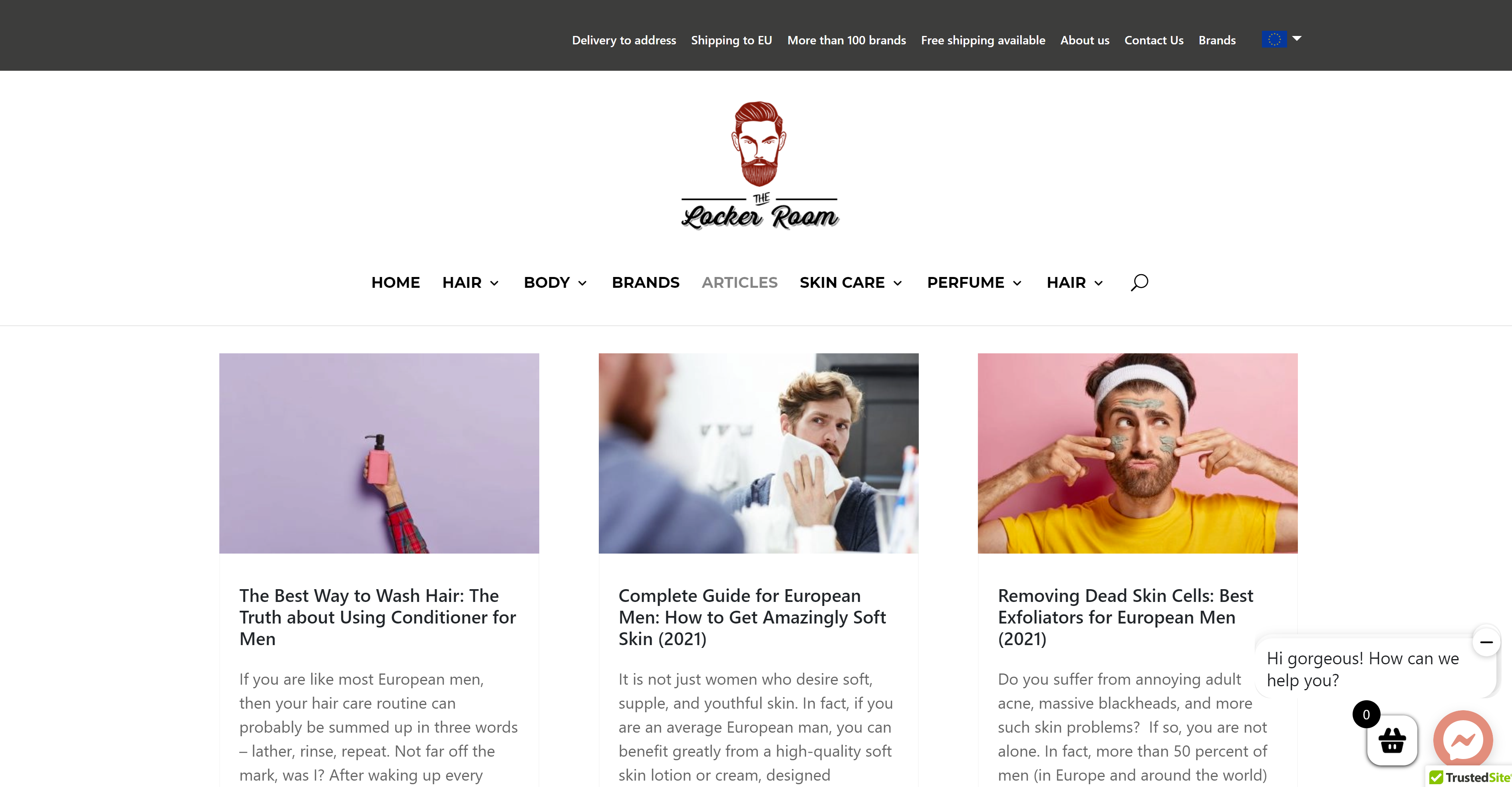
Task: Open the face mask exfoliators article image
Action: point(1138,453)
